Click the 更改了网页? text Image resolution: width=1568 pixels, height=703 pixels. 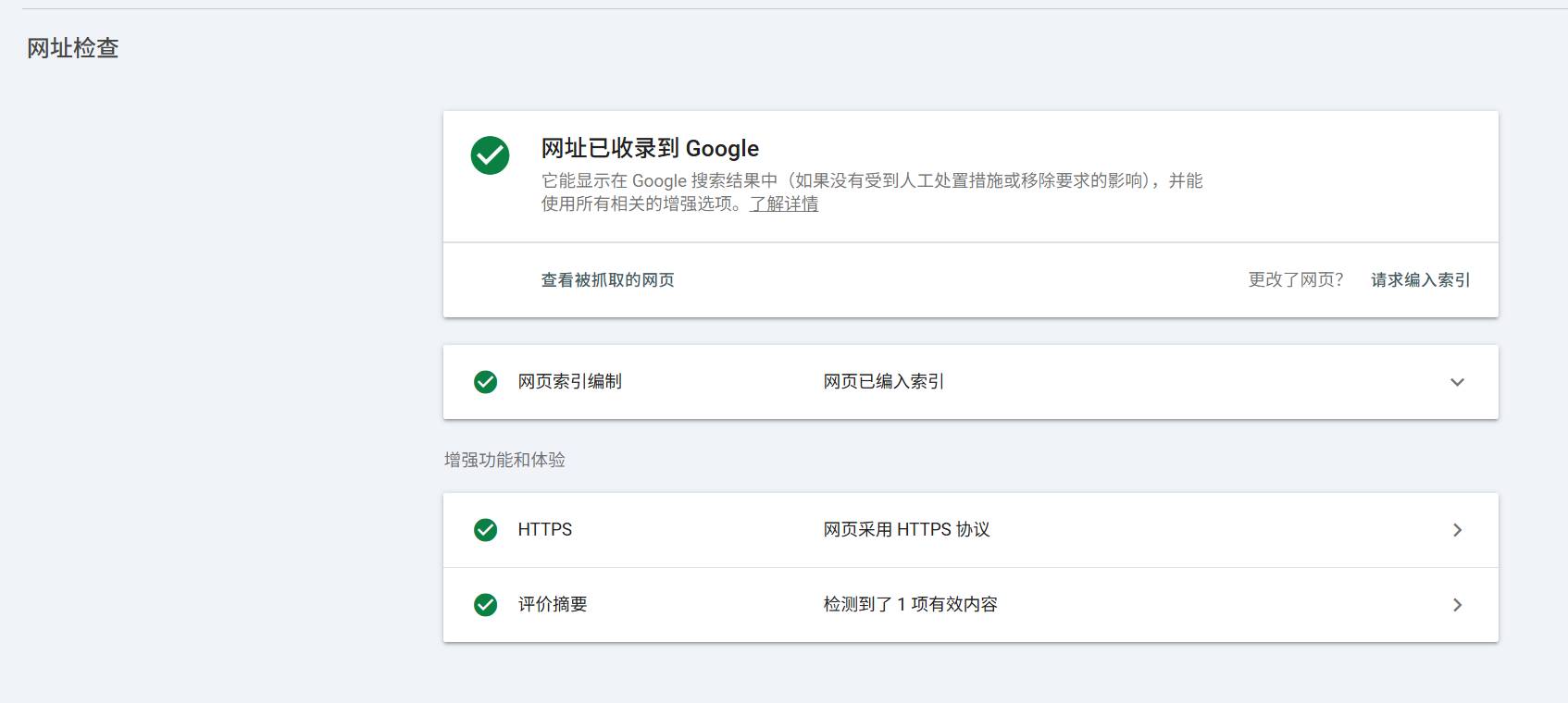click(1296, 280)
